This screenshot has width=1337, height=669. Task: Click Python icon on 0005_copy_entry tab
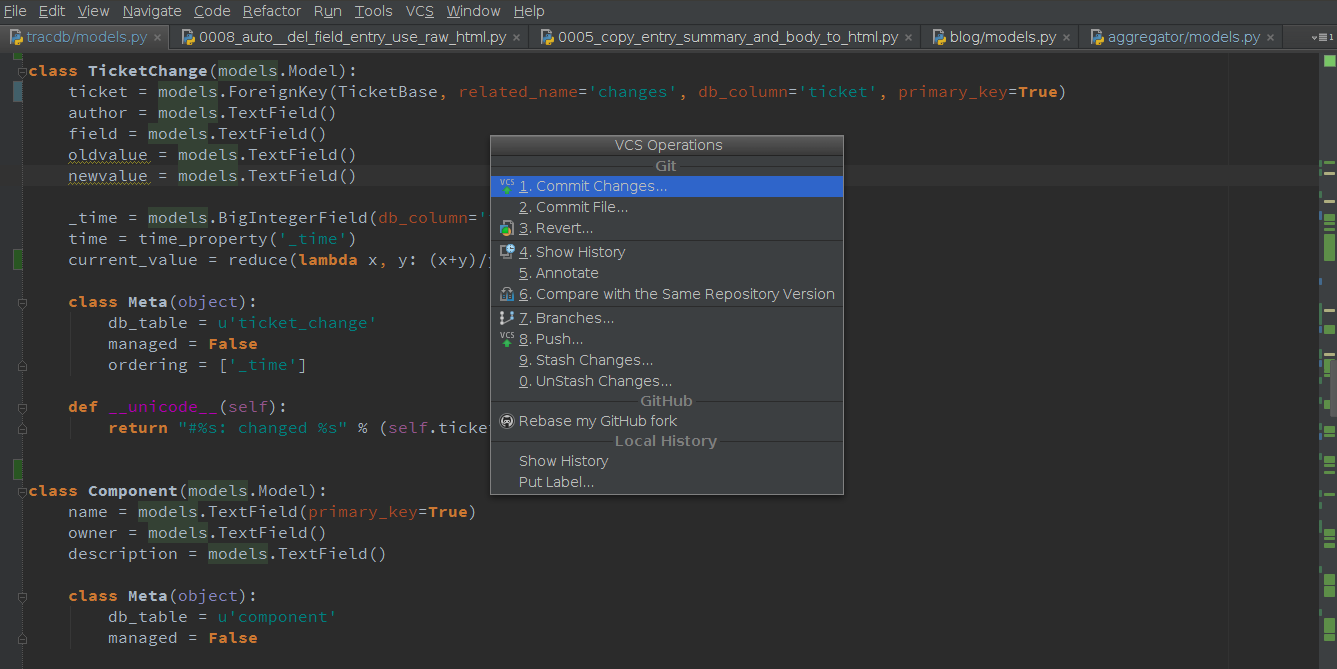click(546, 37)
